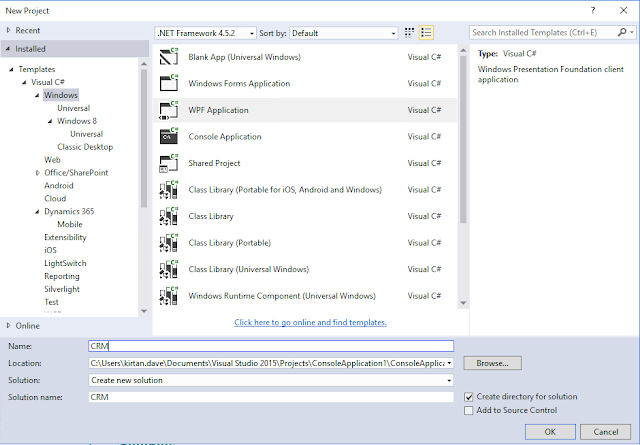Select Universal under the Windows node
The width and height of the screenshot is (640, 445).
click(x=73, y=108)
